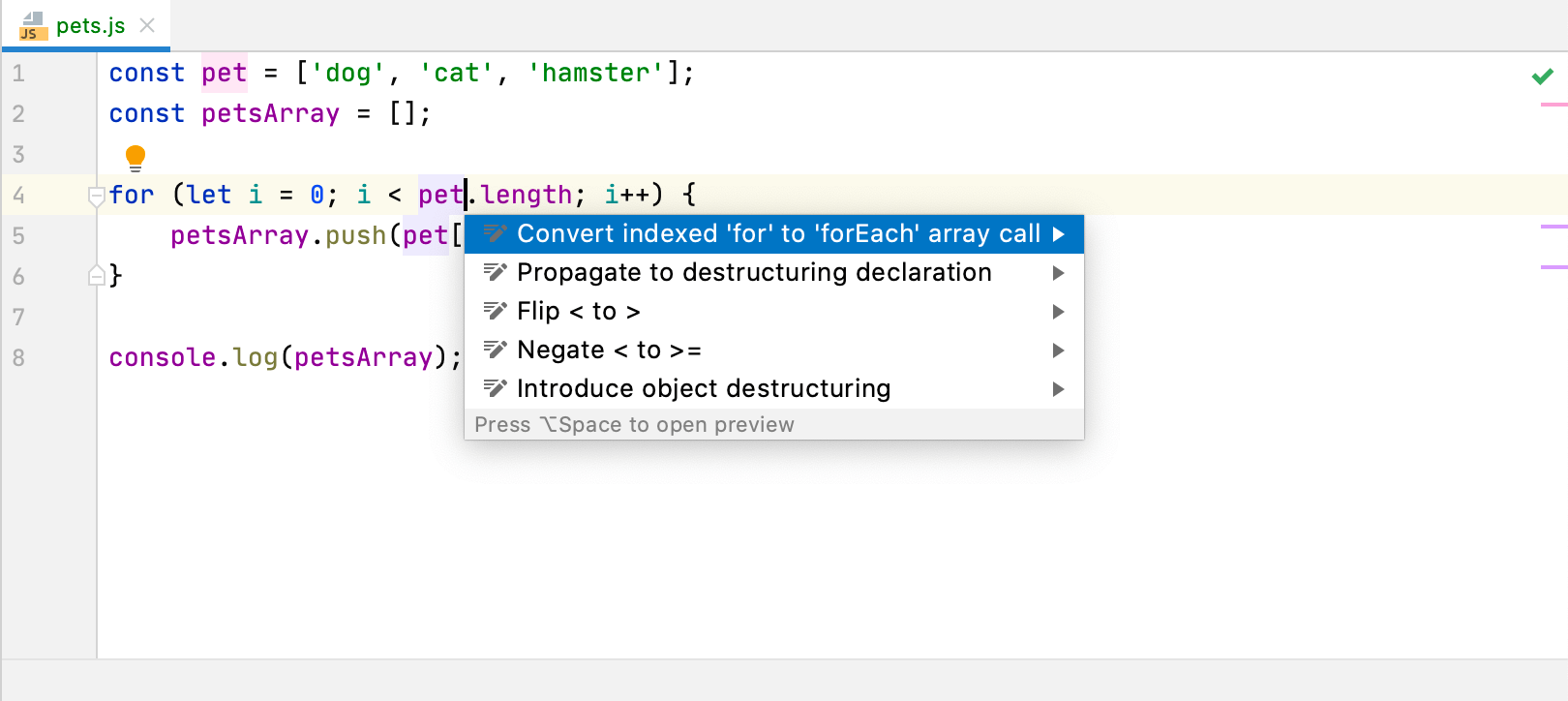Click line number 8 in the gutter
Screen dimensions: 1568x701
tap(18, 358)
